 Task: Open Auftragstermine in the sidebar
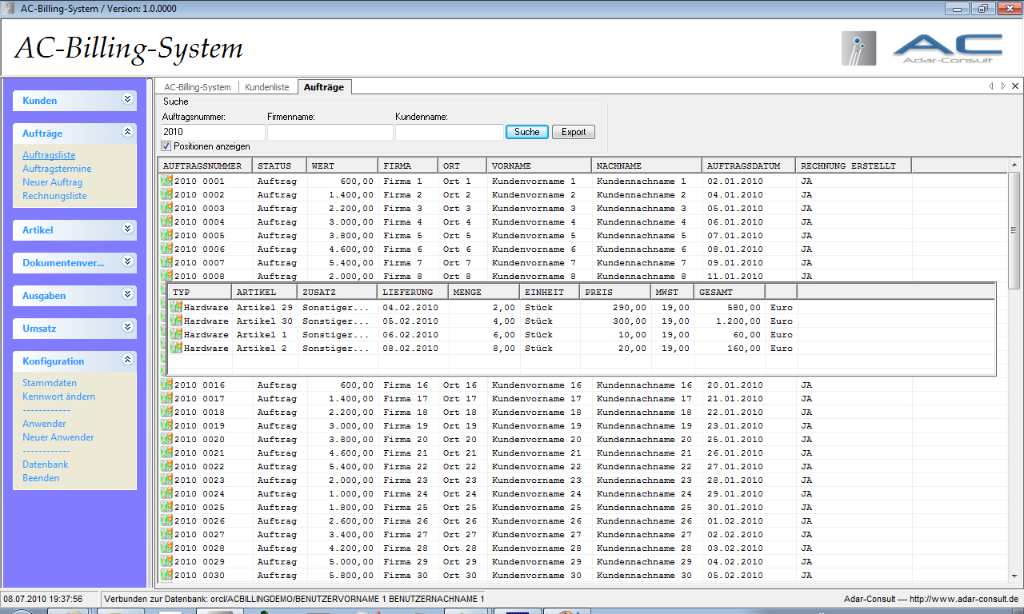(x=57, y=169)
